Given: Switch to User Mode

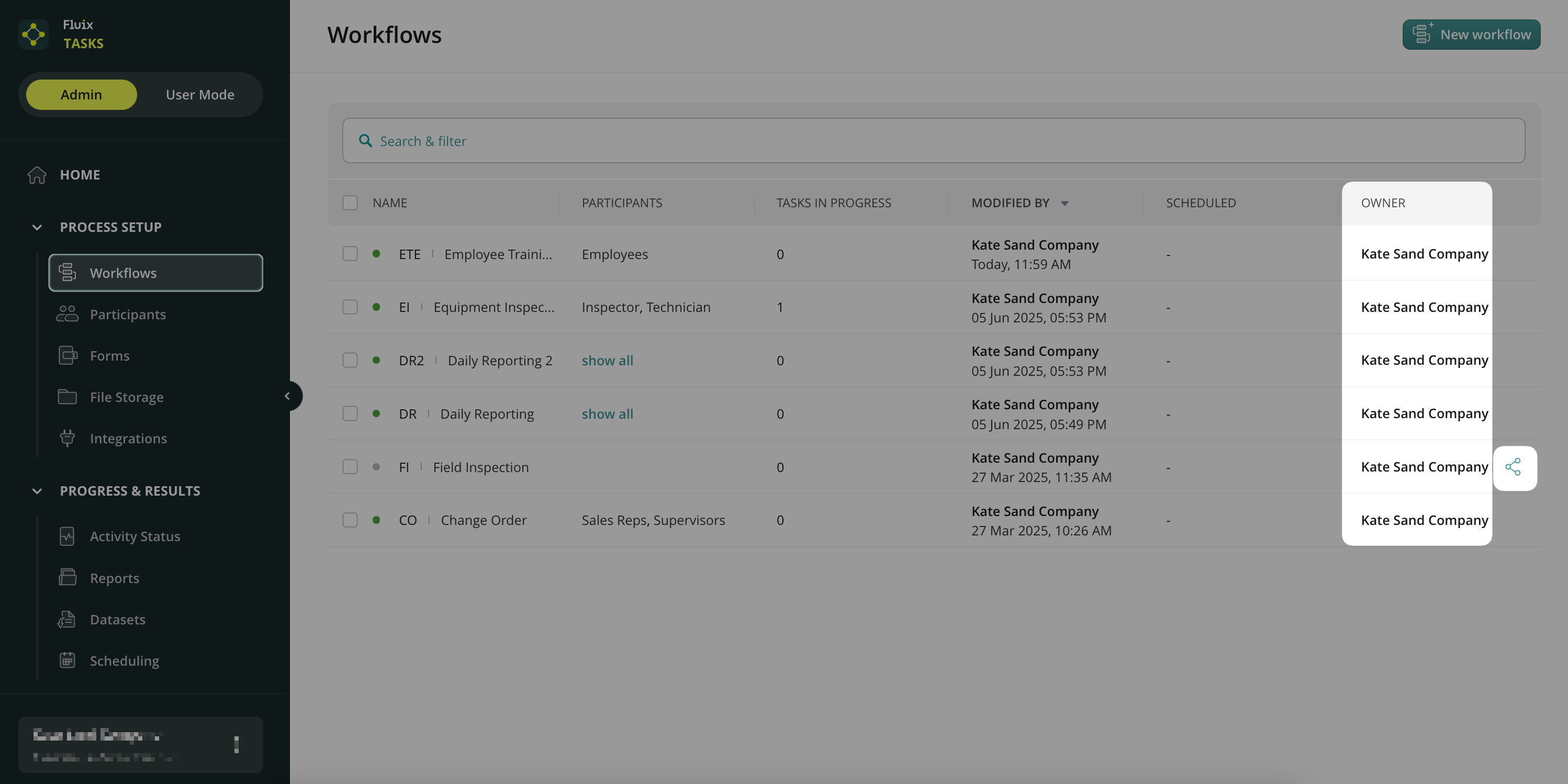Looking at the screenshot, I should (x=199, y=94).
